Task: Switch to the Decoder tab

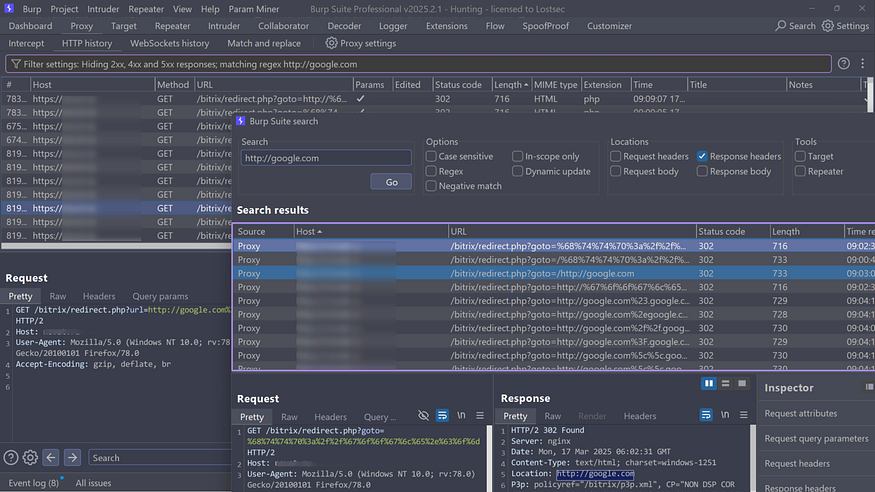Action: [x=344, y=26]
